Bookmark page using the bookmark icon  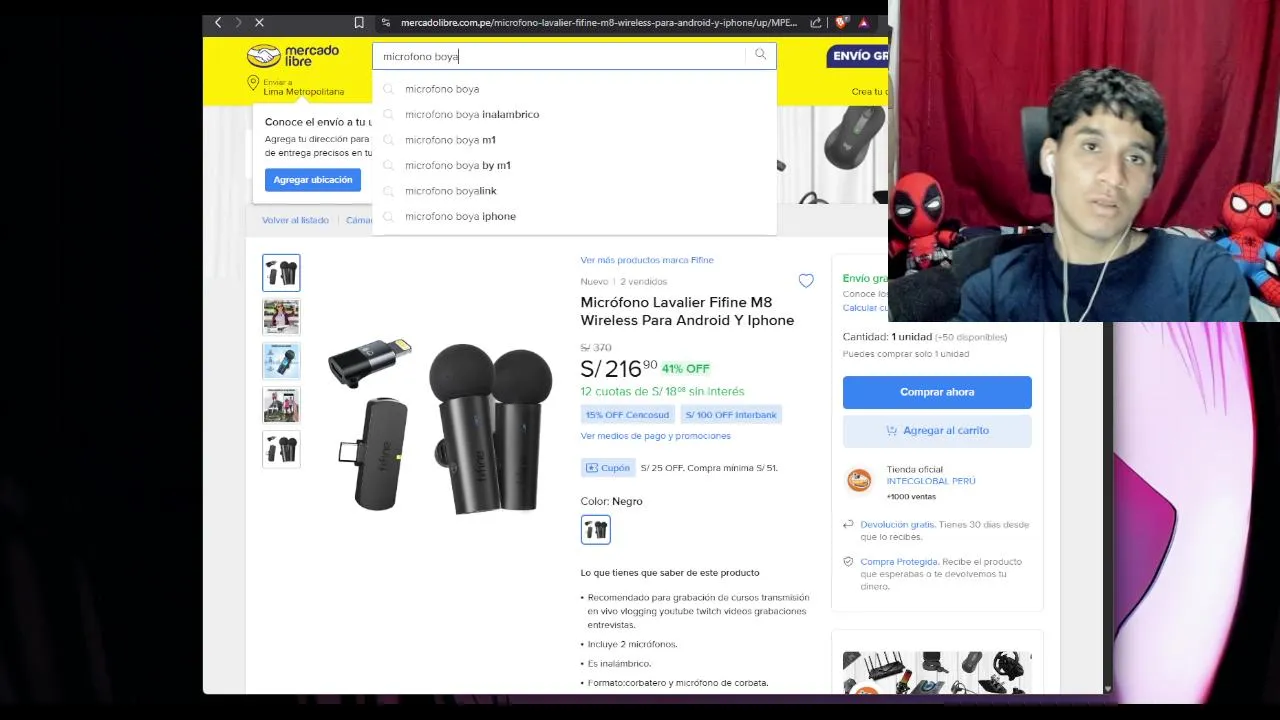(359, 22)
